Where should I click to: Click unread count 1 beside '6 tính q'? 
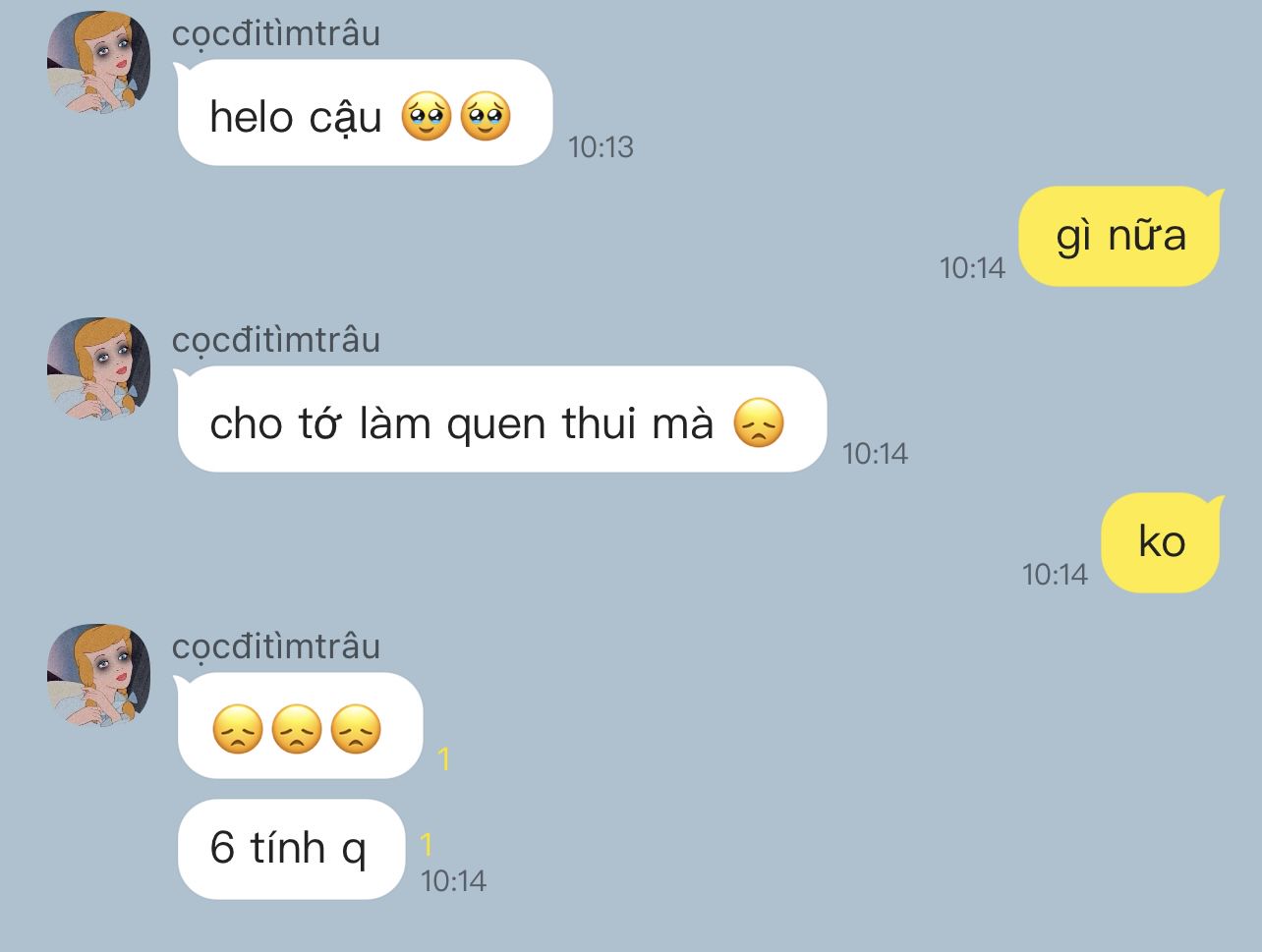click(x=427, y=845)
